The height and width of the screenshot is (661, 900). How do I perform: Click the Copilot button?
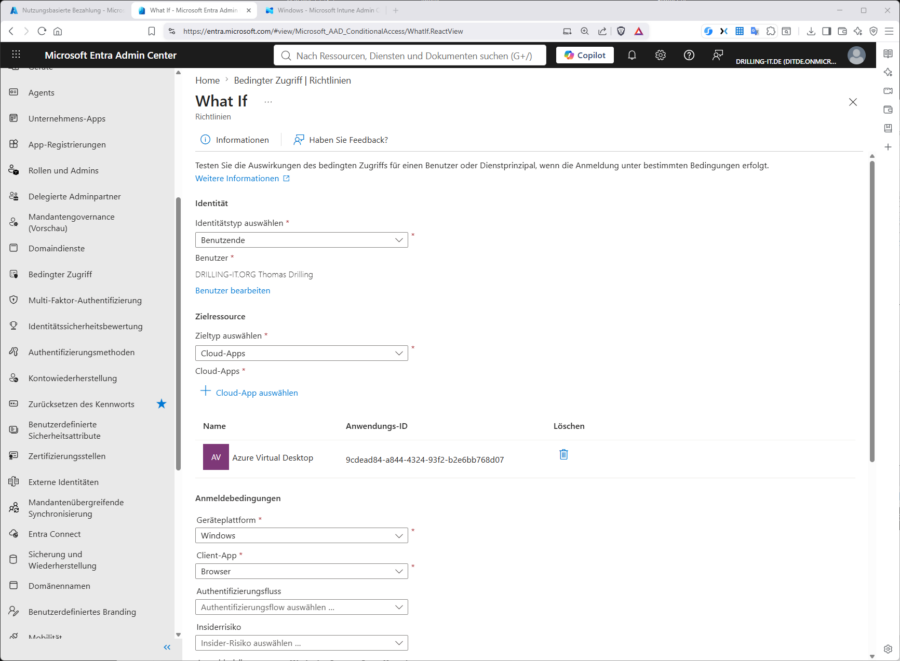pos(585,55)
